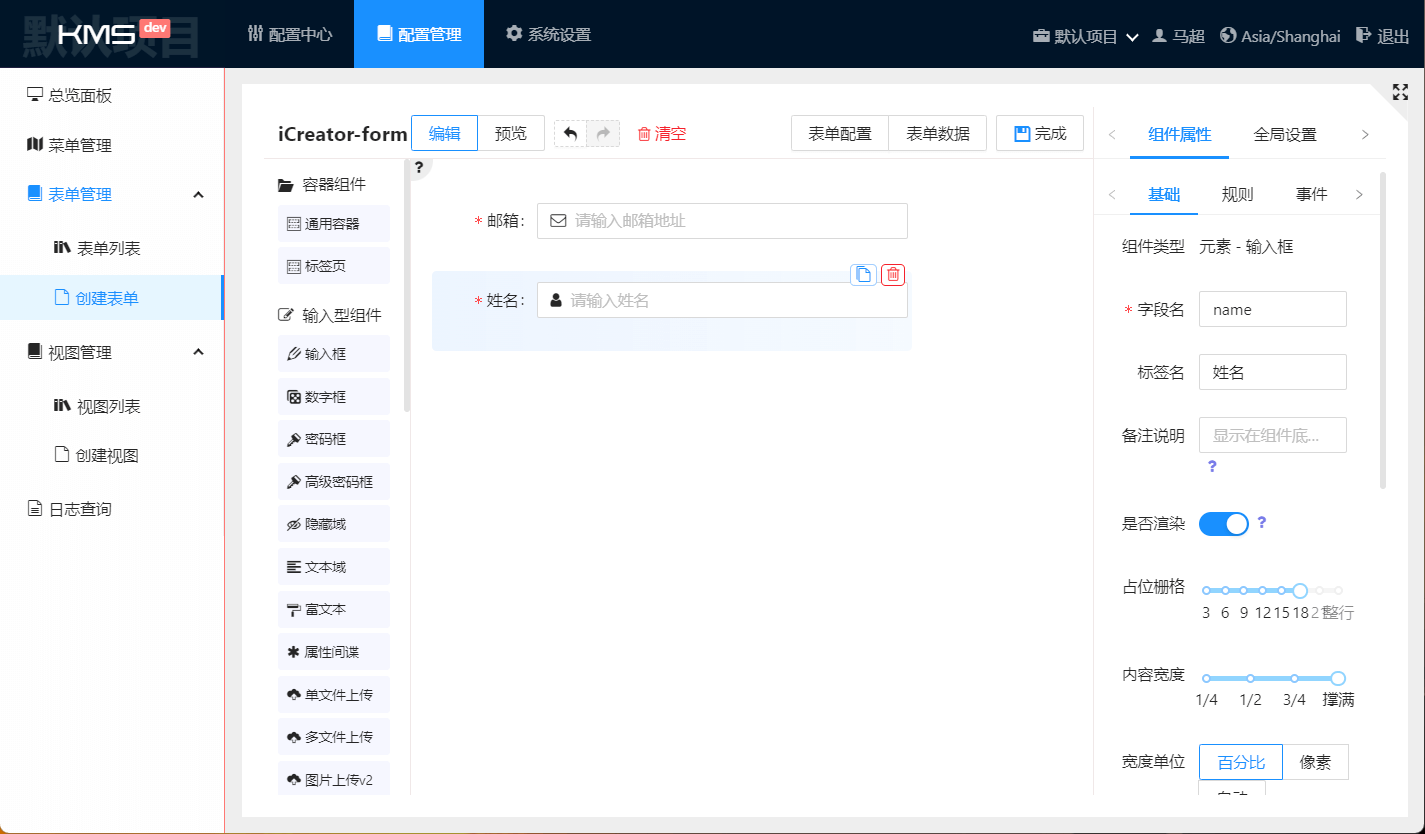Viewport: 1425px width, 834px height.
Task: Click the copy icon on the 姓名 field
Action: point(863,274)
